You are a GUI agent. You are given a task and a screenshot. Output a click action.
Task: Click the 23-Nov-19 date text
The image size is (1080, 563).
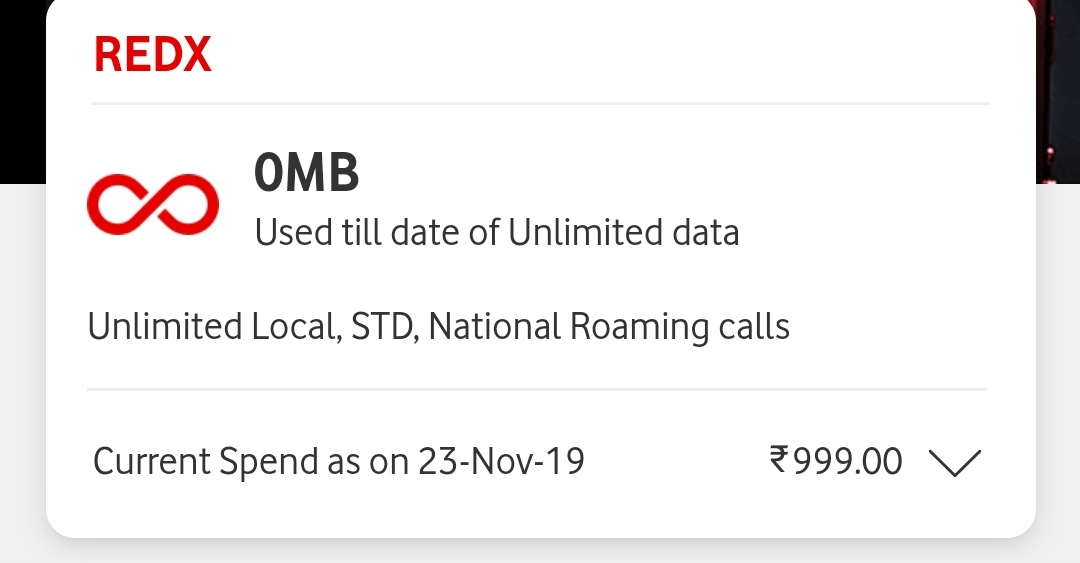tap(501, 462)
